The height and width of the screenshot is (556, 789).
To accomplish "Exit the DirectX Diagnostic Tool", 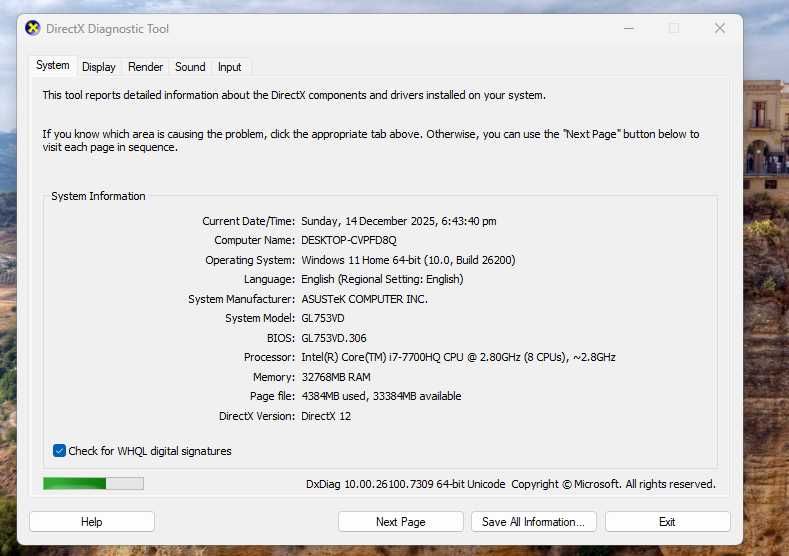I will (x=667, y=522).
